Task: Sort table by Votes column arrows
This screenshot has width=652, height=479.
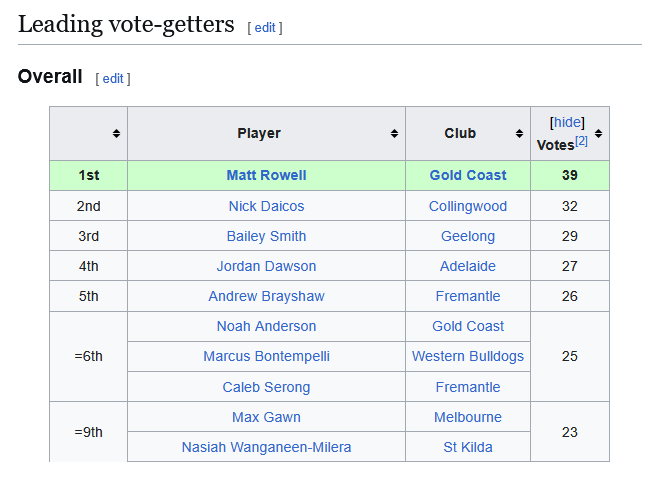Action: tap(598, 134)
